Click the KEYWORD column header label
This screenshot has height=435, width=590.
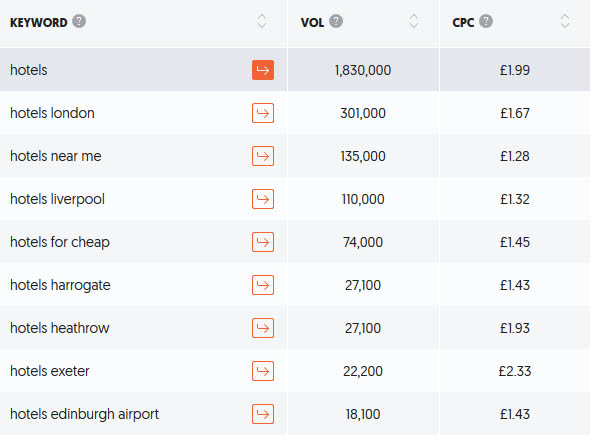tap(38, 23)
